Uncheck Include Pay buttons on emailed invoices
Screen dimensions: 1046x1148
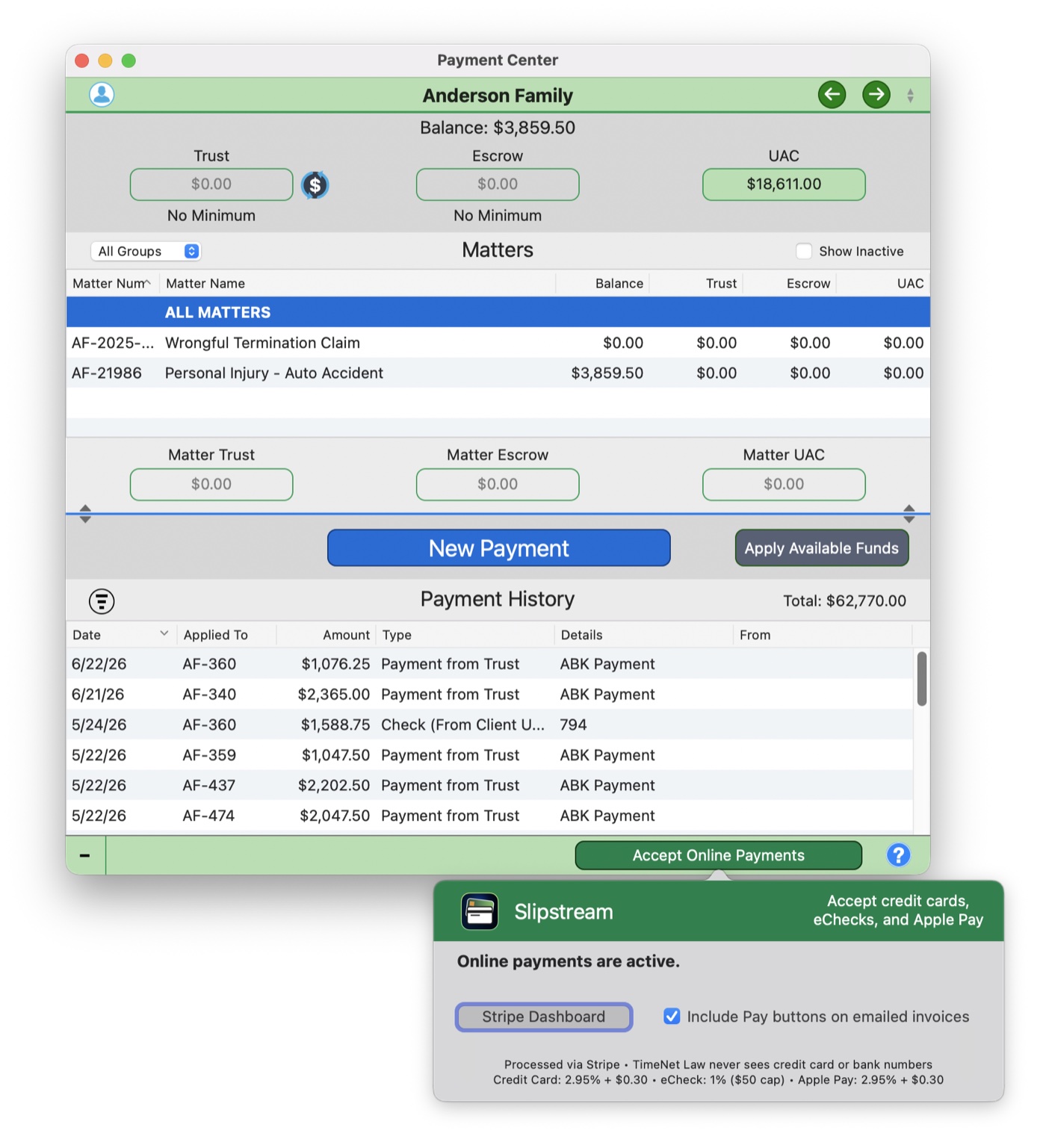[672, 1017]
